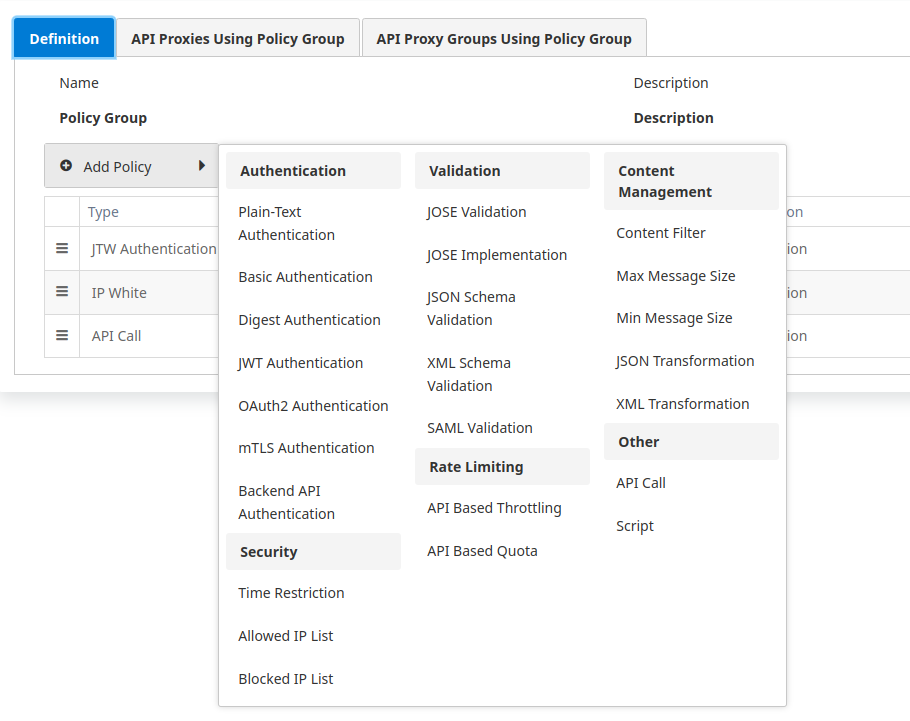Choose mTLS Authentication policy
Viewport: 910px width, 721px height.
pos(305,447)
